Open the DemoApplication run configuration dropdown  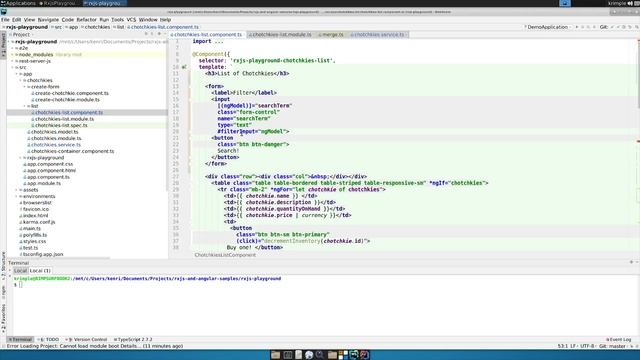point(548,27)
